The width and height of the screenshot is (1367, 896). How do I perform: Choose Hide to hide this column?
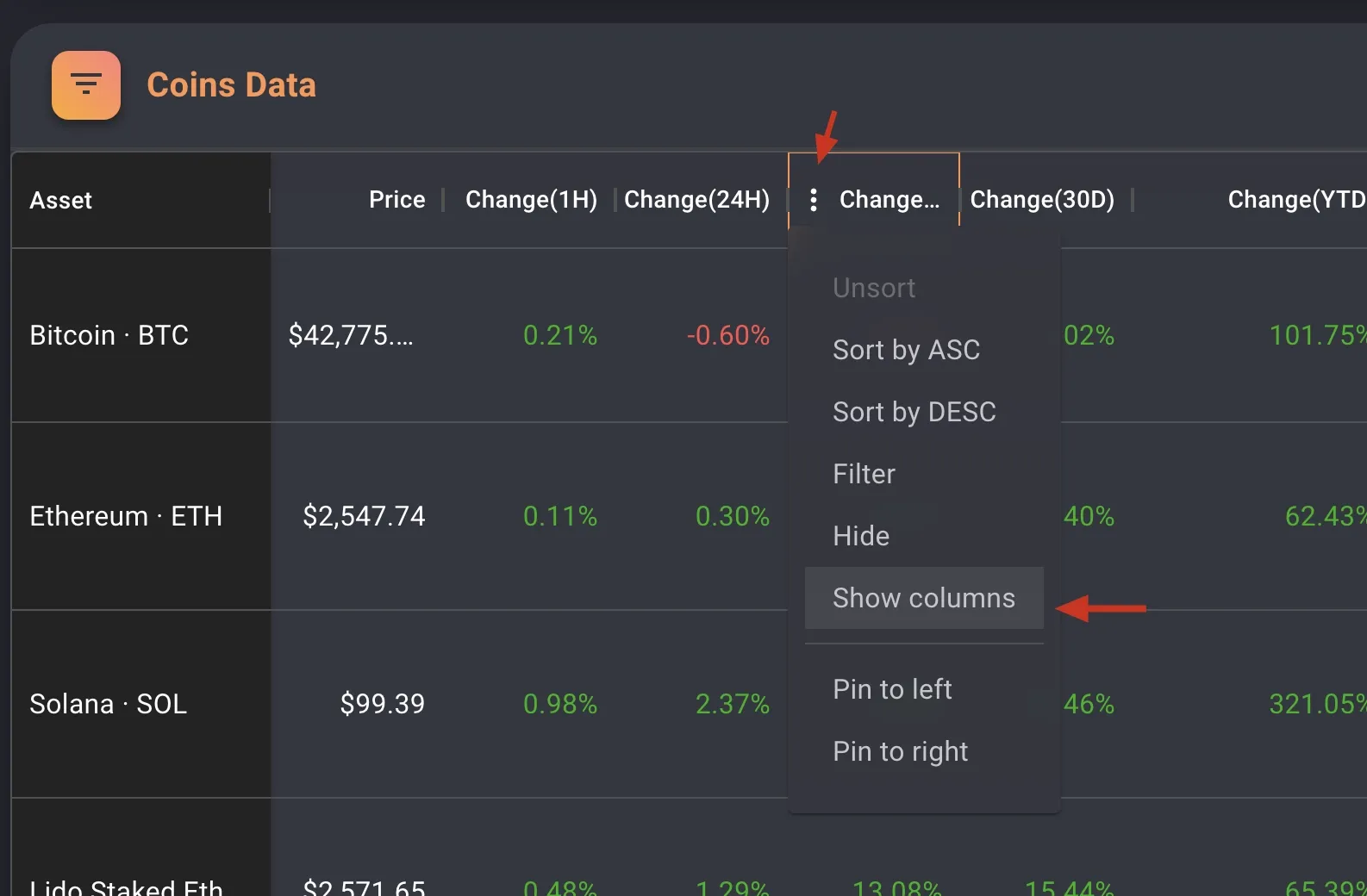click(924, 536)
